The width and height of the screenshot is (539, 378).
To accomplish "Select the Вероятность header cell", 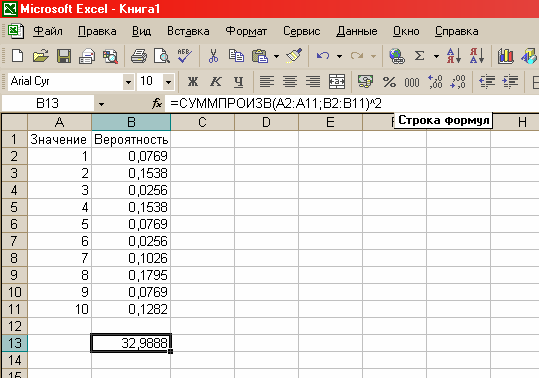I will tap(131, 139).
